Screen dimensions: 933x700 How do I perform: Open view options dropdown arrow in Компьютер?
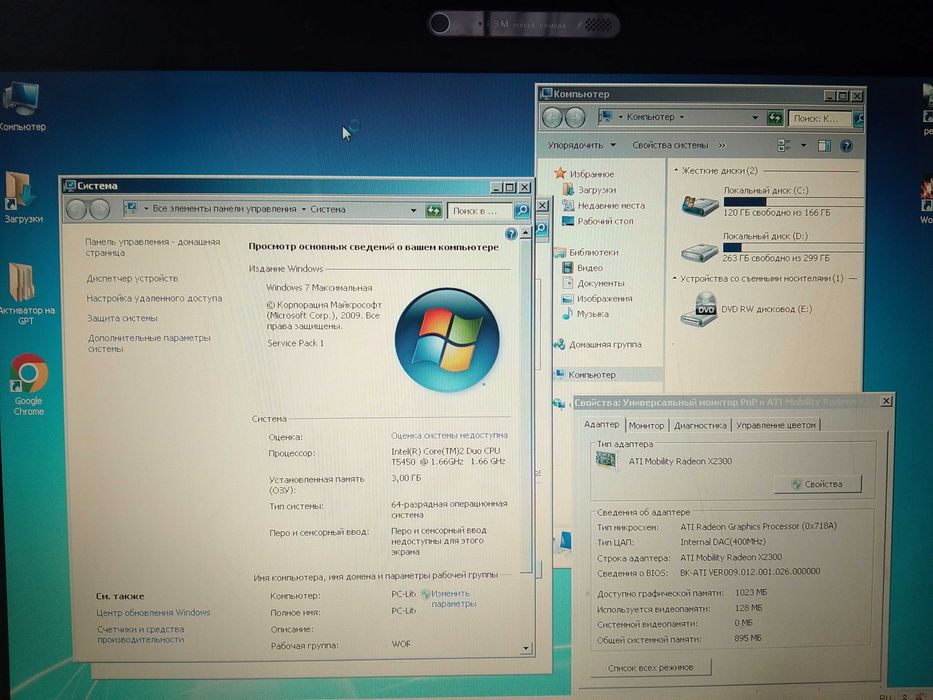click(803, 145)
